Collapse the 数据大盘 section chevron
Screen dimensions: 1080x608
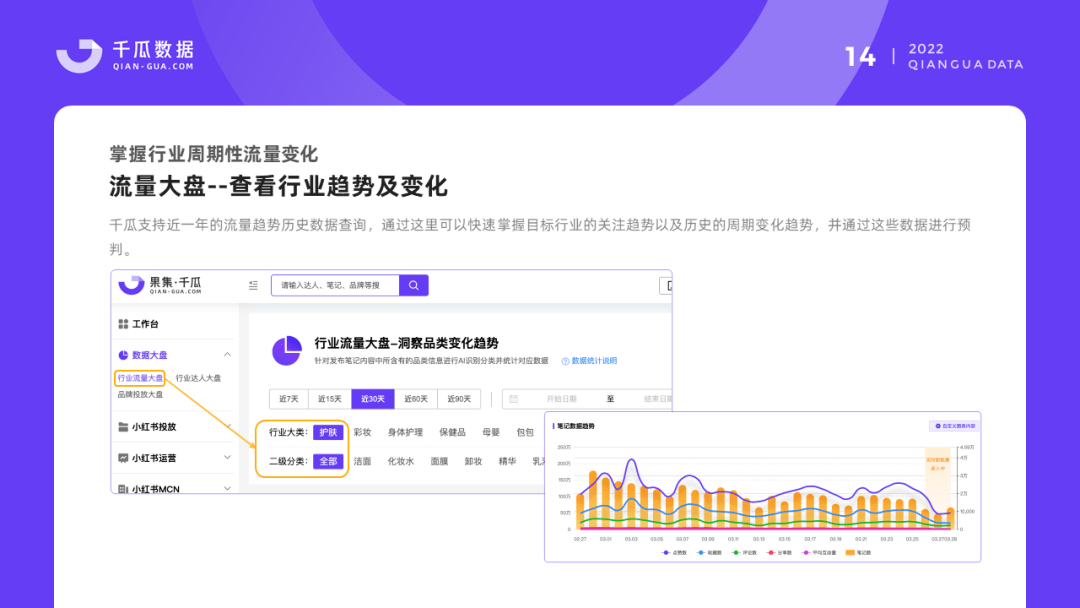[229, 354]
